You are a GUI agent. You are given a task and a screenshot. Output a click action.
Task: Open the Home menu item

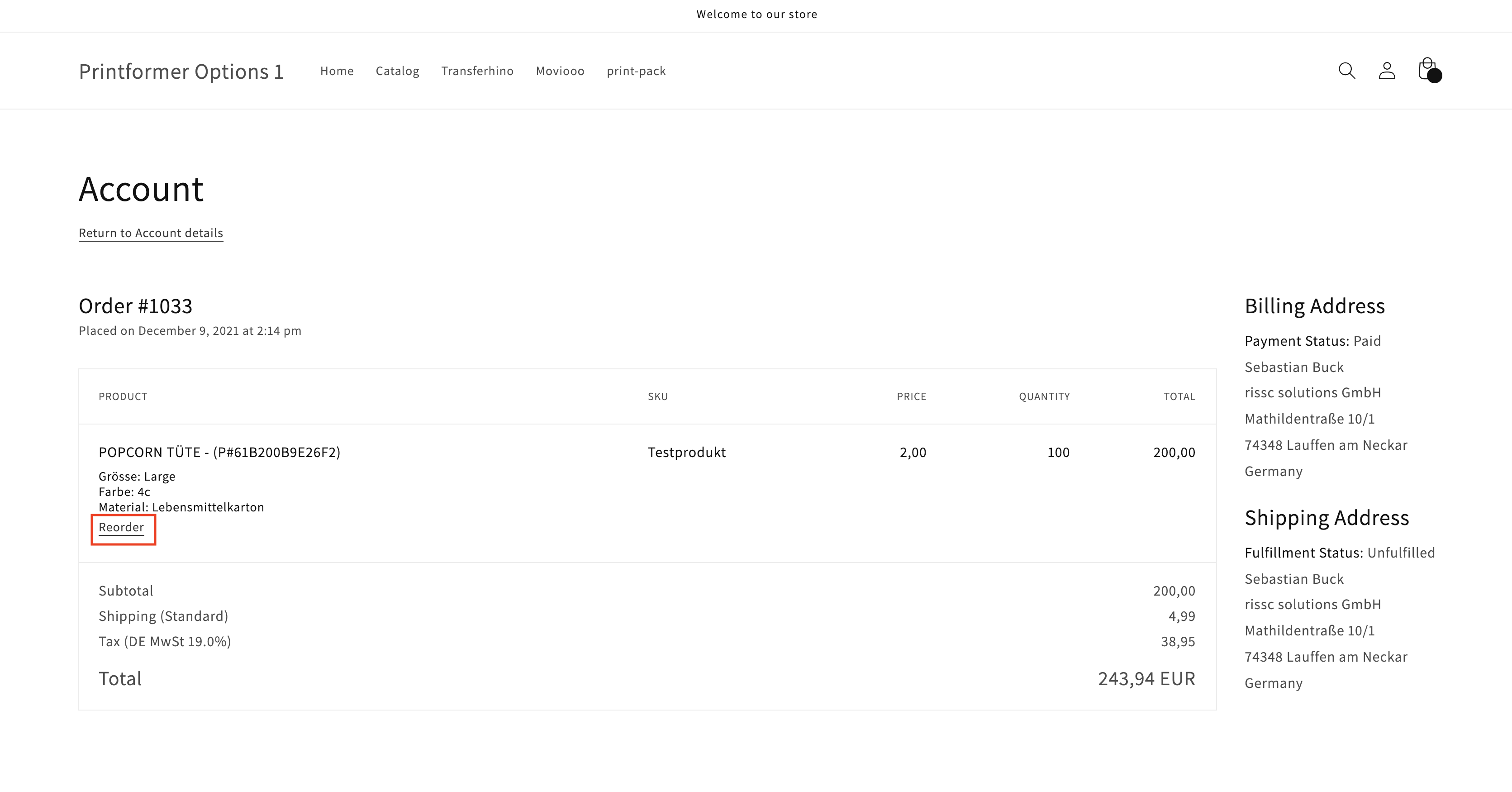click(x=337, y=71)
